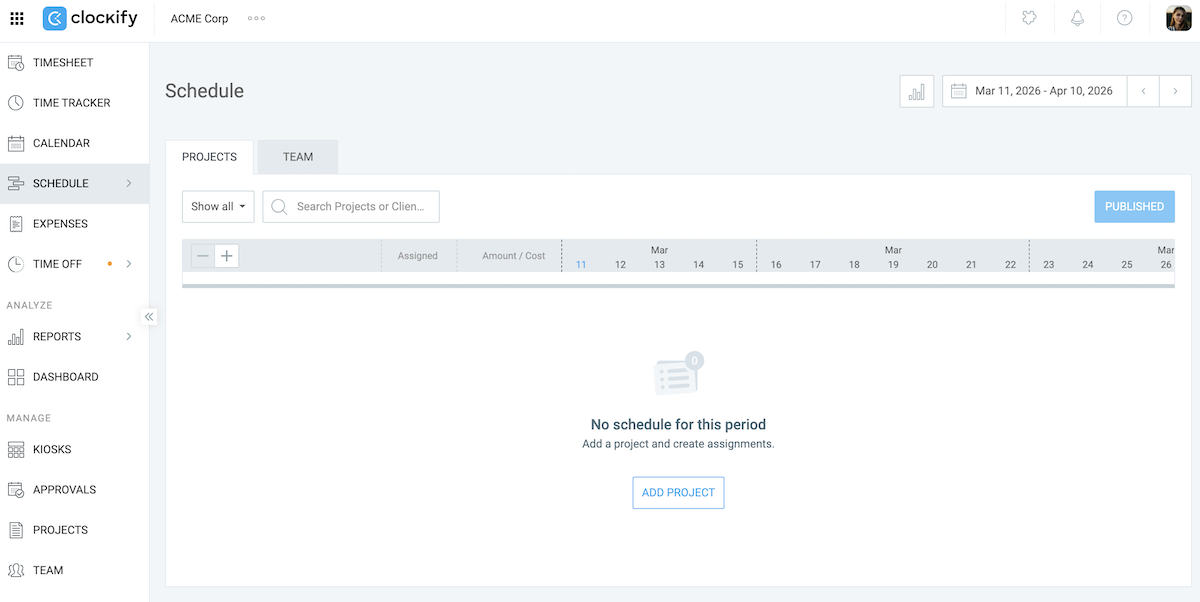Open the puzzle-piece integrations icon

point(1029,18)
